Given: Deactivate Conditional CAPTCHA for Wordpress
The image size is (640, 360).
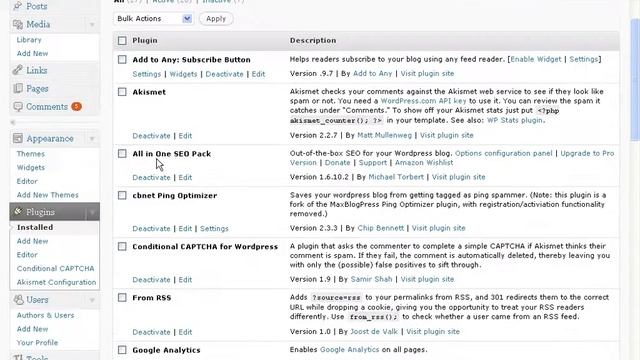Looking at the screenshot, I should point(151,280).
